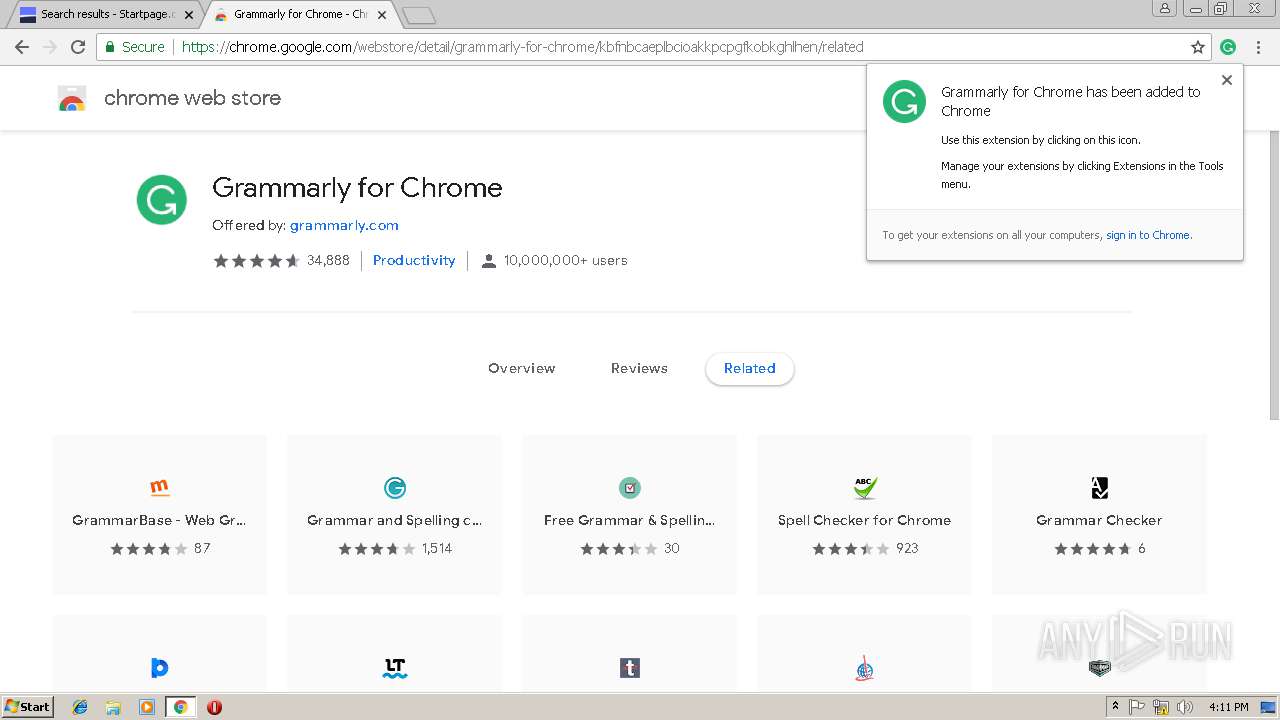1280x720 pixels.
Task: Switch to the Search results - Startpage tab
Action: 107,15
